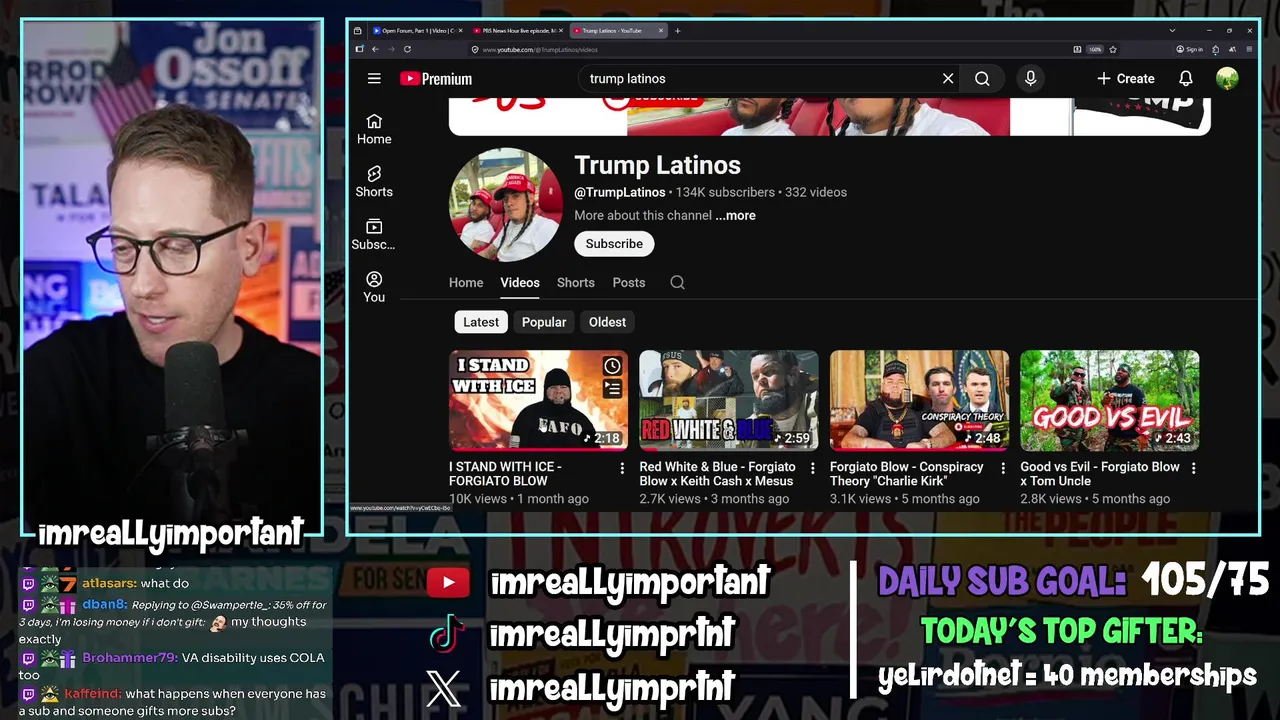Play the Good vs Evil thumbnail
1280x720 pixels.
pyautogui.click(x=1110, y=400)
